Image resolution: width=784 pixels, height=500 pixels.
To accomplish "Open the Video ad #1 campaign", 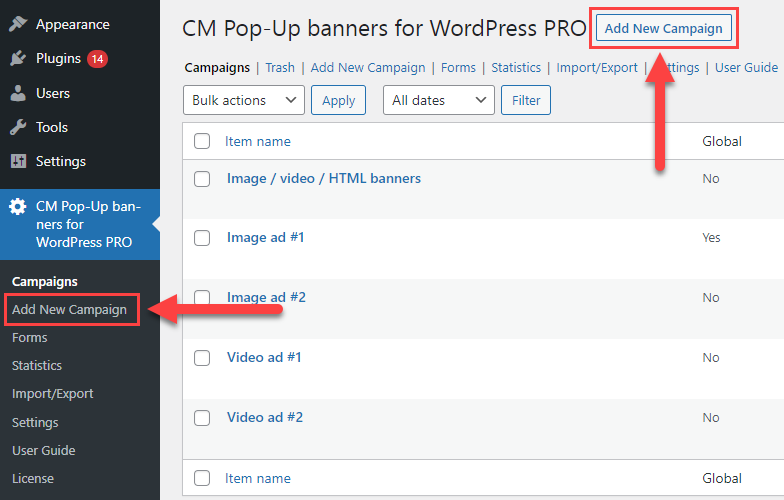I will [264, 358].
